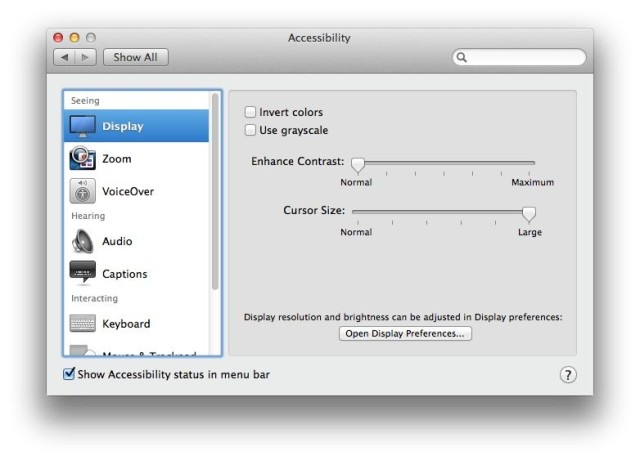Open the Captions icon under Hearing
640x460 pixels.
point(82,273)
